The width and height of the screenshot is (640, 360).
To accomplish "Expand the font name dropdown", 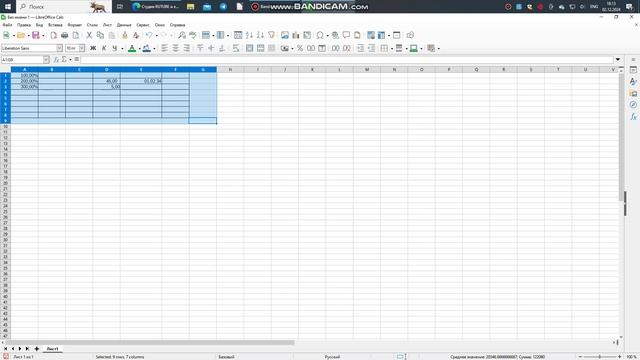I will coord(60,48).
